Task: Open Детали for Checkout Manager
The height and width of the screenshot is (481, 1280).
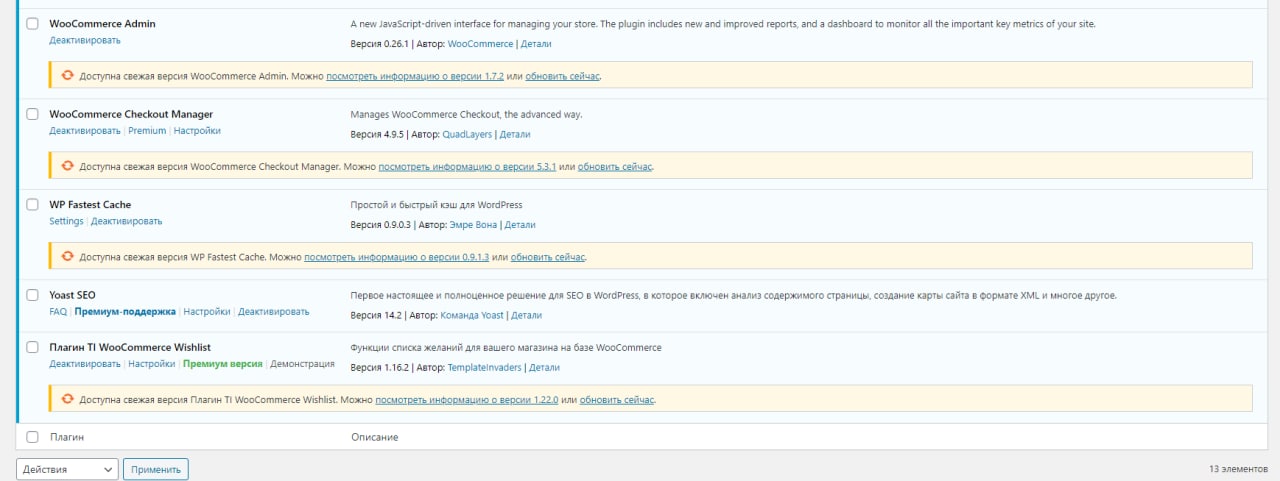Action: [515, 134]
